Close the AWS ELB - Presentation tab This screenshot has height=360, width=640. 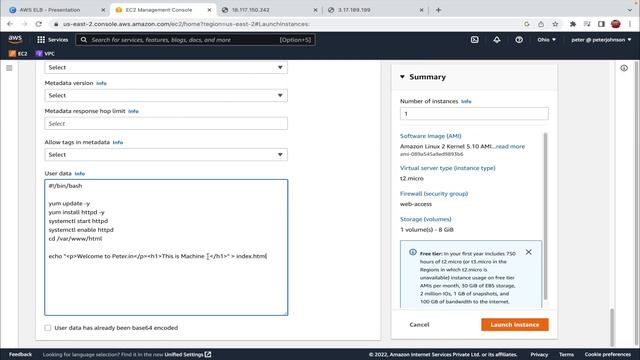click(x=103, y=10)
